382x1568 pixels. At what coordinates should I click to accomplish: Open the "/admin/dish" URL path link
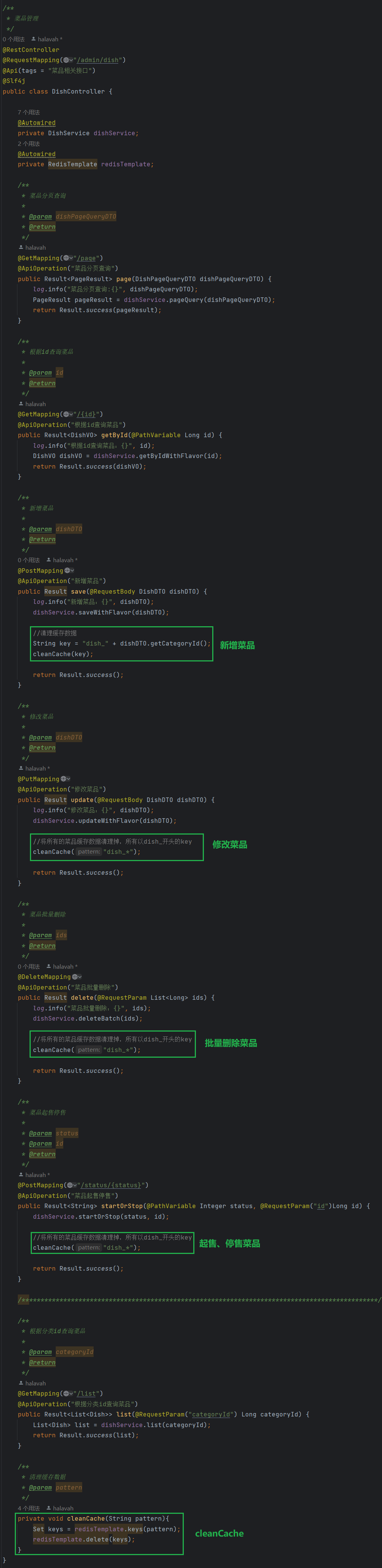98,60
